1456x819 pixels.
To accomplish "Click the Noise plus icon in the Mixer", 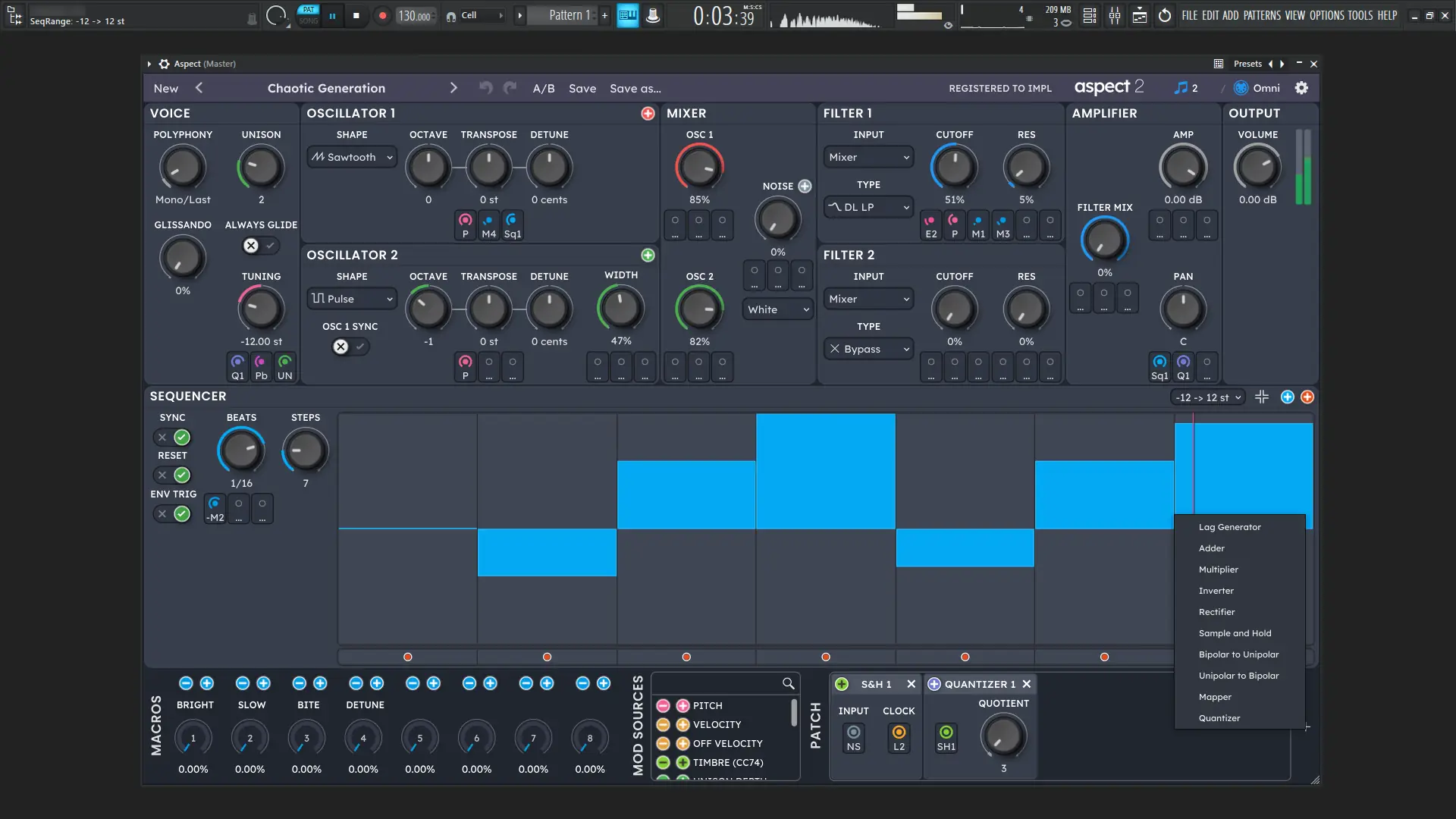I will (x=805, y=186).
